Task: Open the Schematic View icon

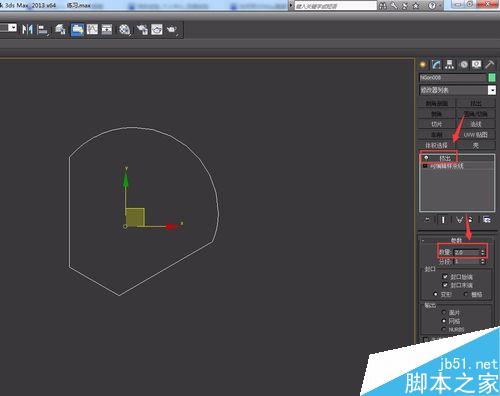Action: (x=107, y=30)
